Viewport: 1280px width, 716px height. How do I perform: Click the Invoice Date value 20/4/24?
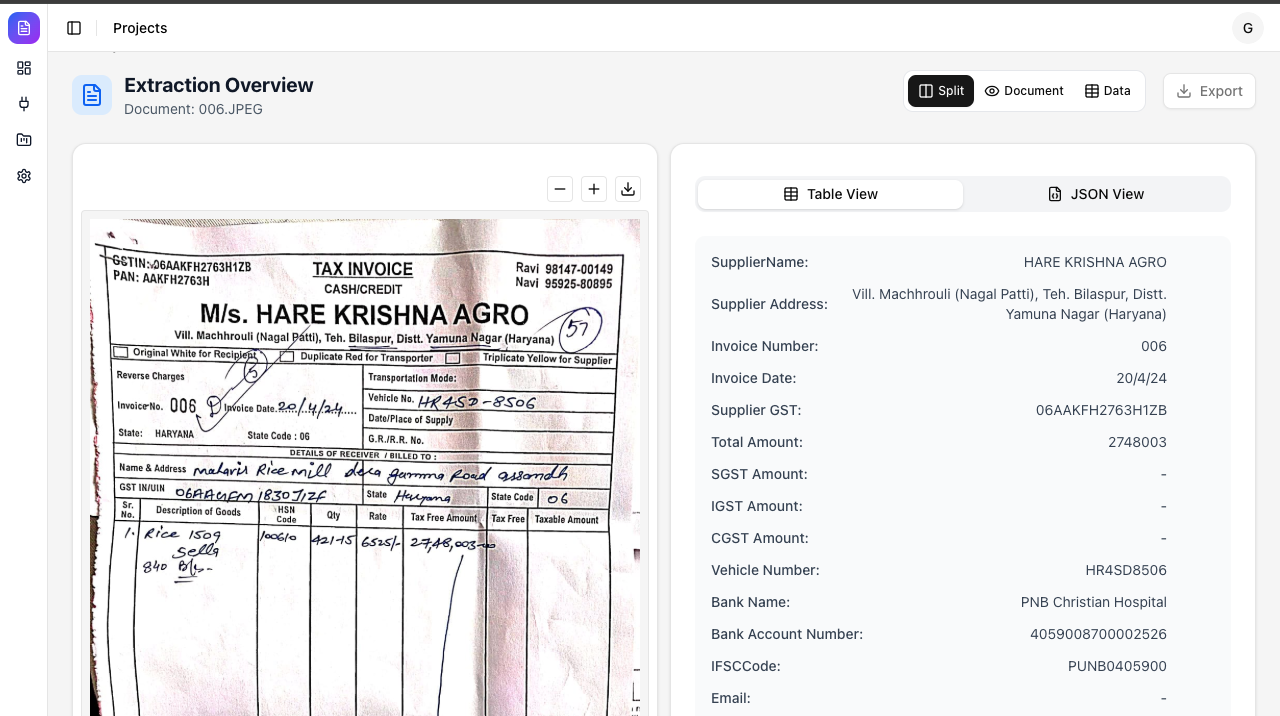pyautogui.click(x=1142, y=378)
